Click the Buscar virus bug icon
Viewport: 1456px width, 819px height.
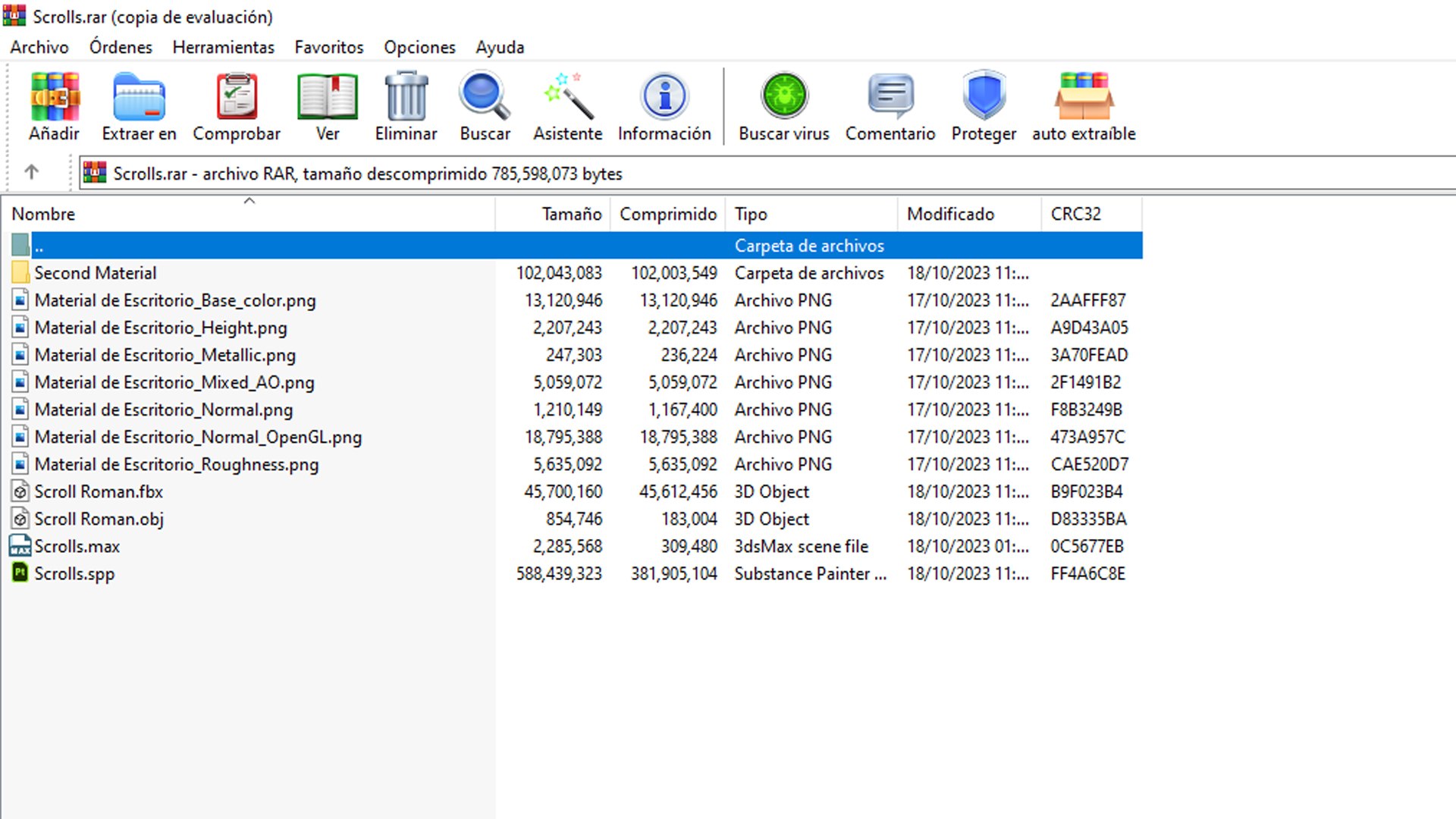tap(783, 97)
